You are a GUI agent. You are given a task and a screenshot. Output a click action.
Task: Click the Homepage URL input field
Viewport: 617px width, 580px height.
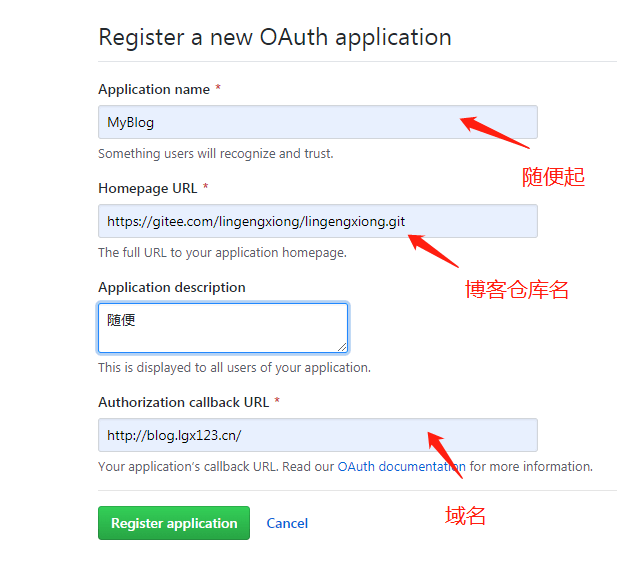[300, 221]
